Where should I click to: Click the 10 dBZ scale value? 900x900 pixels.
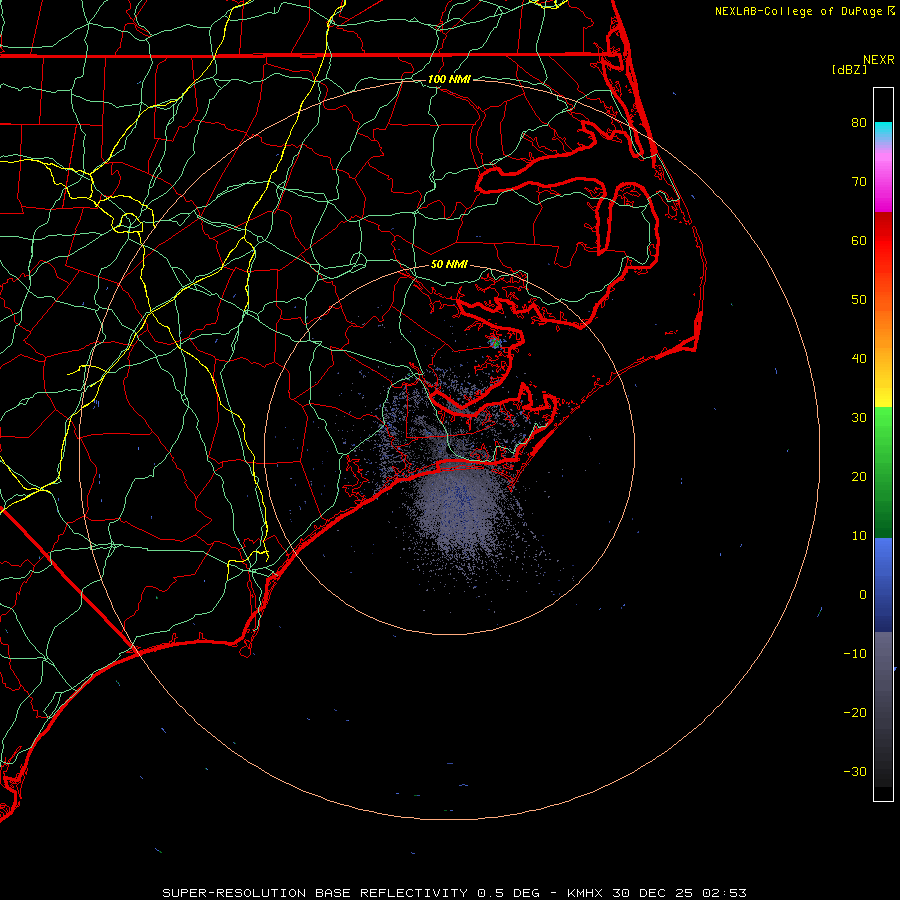(859, 536)
